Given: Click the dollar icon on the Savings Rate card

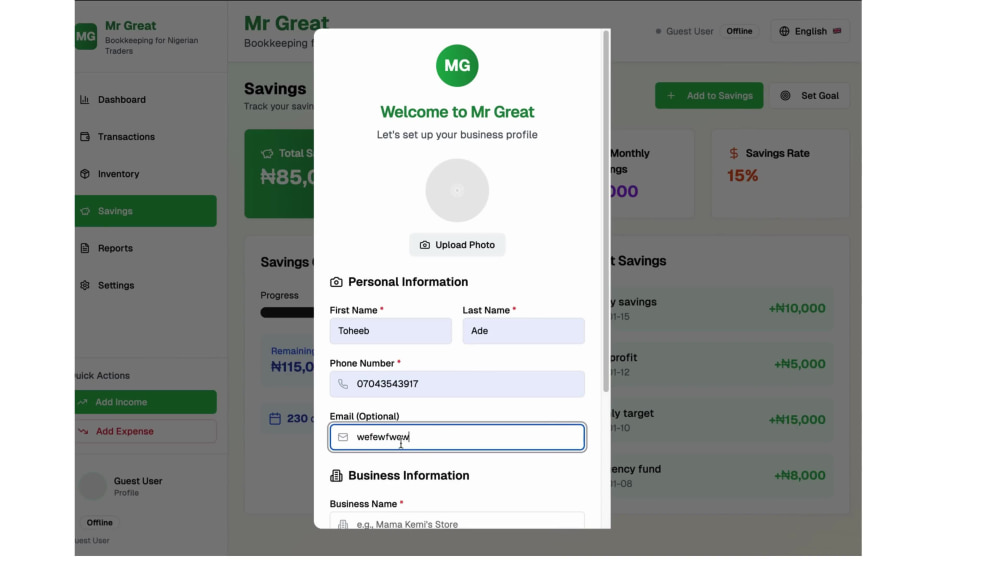Looking at the screenshot, I should 734,153.
